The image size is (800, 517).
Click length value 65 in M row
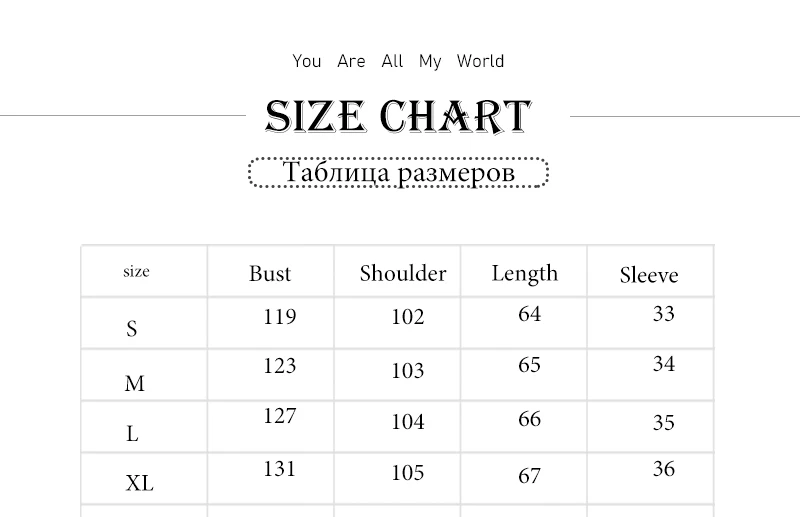[x=529, y=365]
